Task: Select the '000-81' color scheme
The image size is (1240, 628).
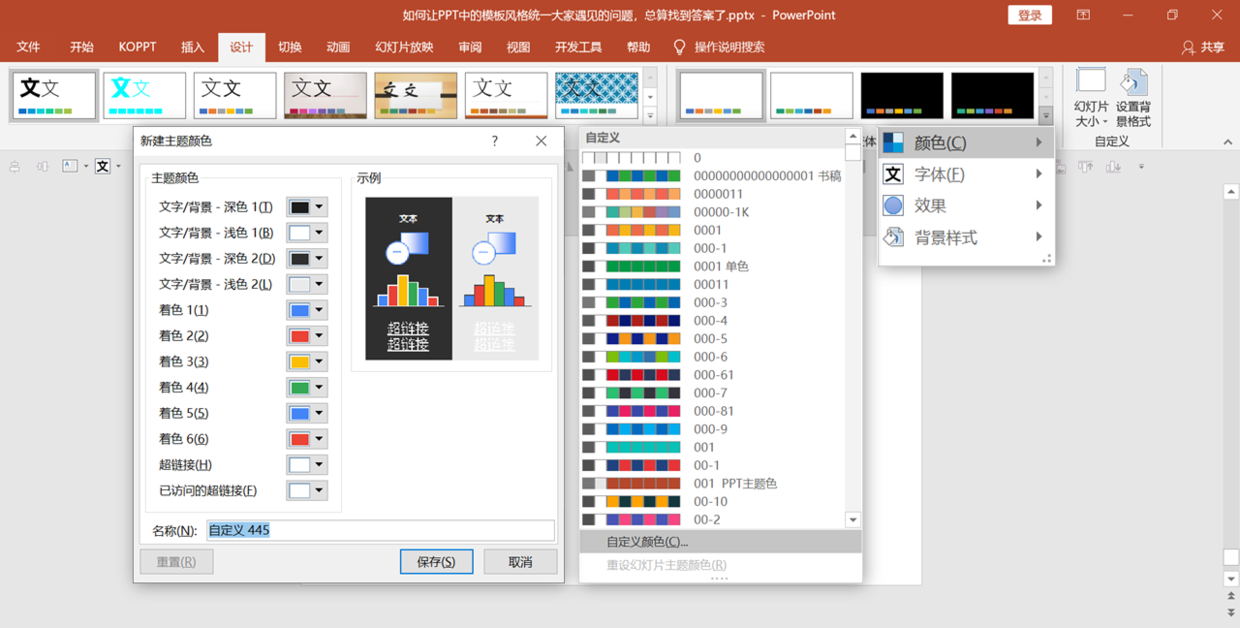Action: (x=713, y=411)
